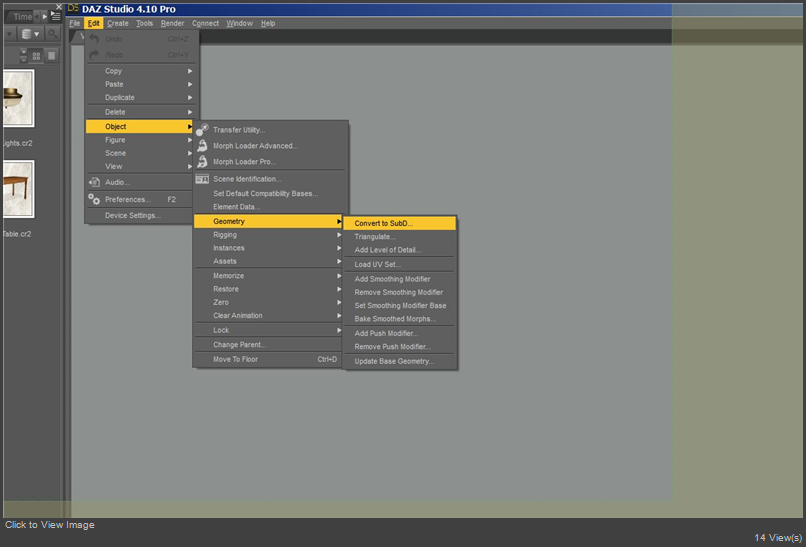Image resolution: width=806 pixels, height=547 pixels.
Task: Click the tab scroll right arrow
Action: [x=45, y=16]
